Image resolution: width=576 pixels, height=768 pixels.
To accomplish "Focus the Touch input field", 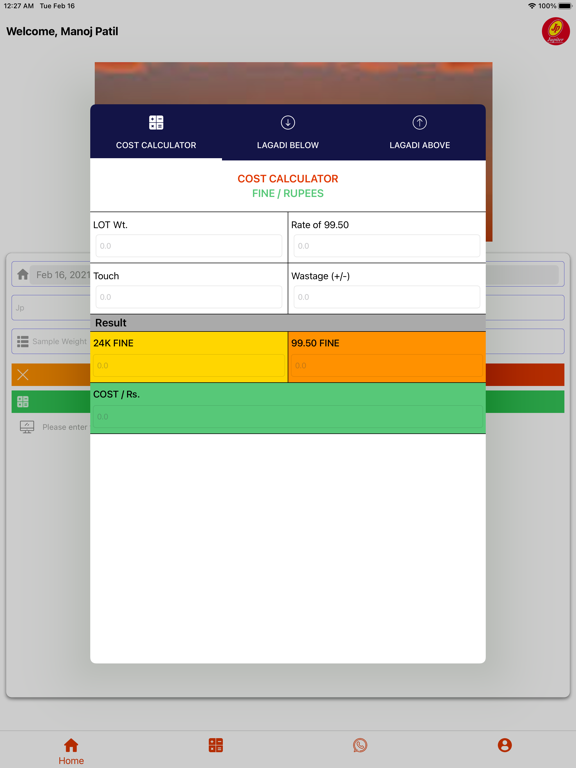I will click(x=189, y=297).
